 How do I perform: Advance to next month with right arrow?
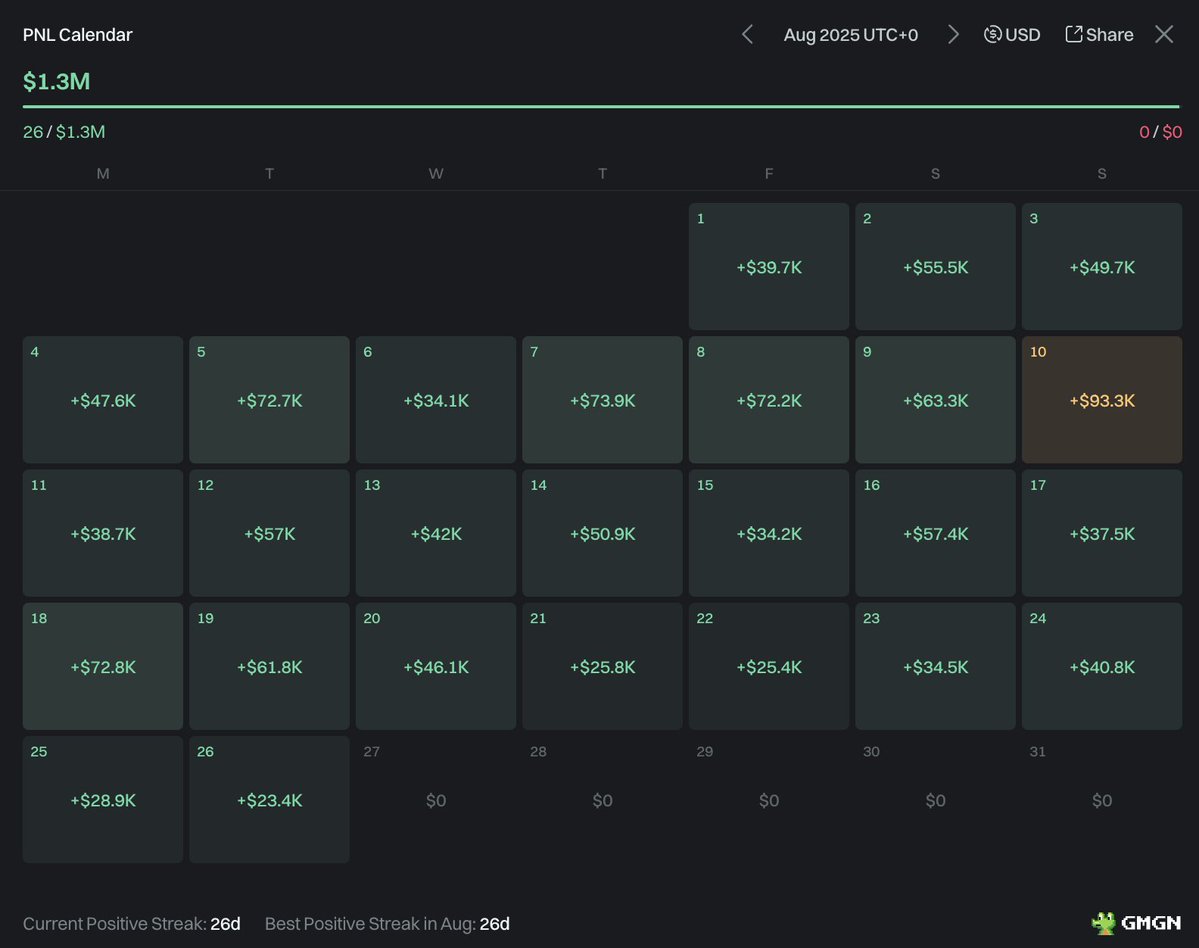(953, 35)
